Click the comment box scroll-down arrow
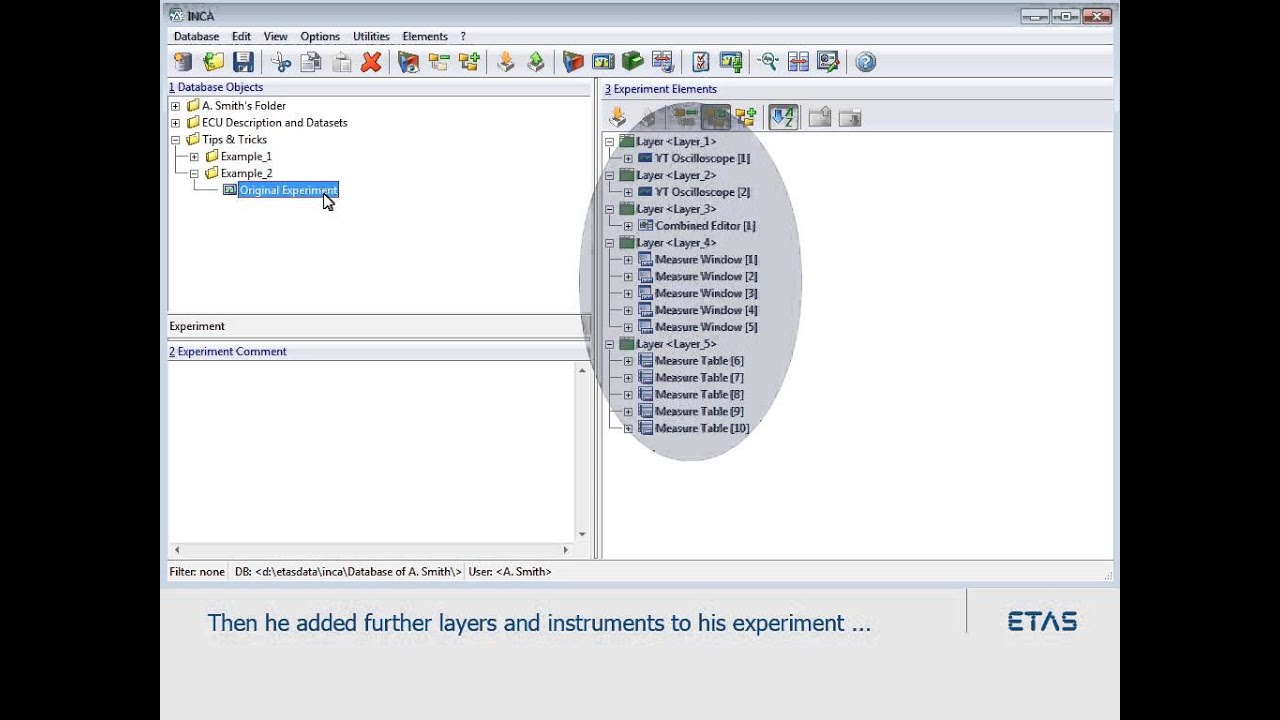The height and width of the screenshot is (720, 1280). click(582, 534)
